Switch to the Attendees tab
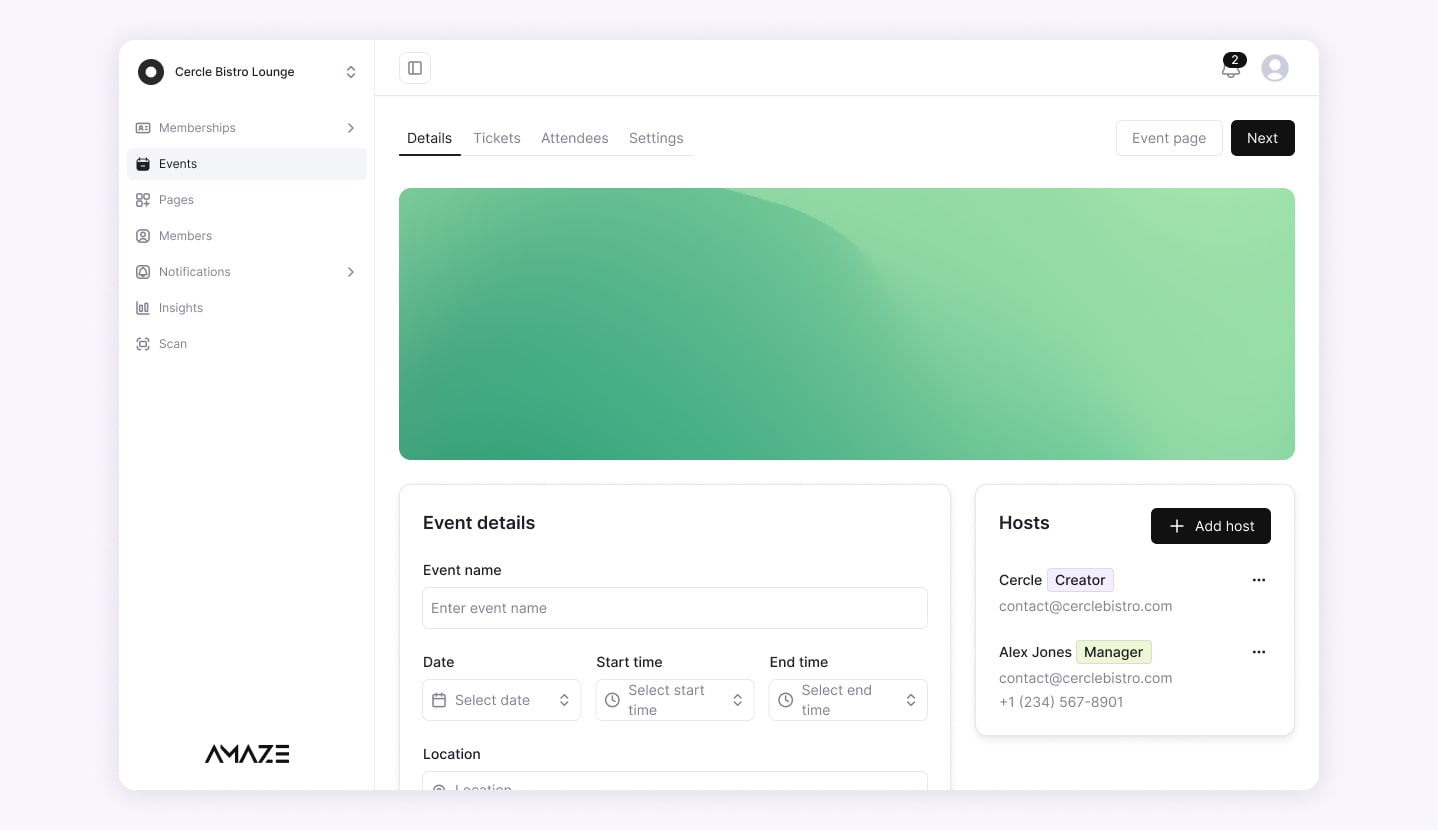This screenshot has height=830, width=1438. [575, 138]
